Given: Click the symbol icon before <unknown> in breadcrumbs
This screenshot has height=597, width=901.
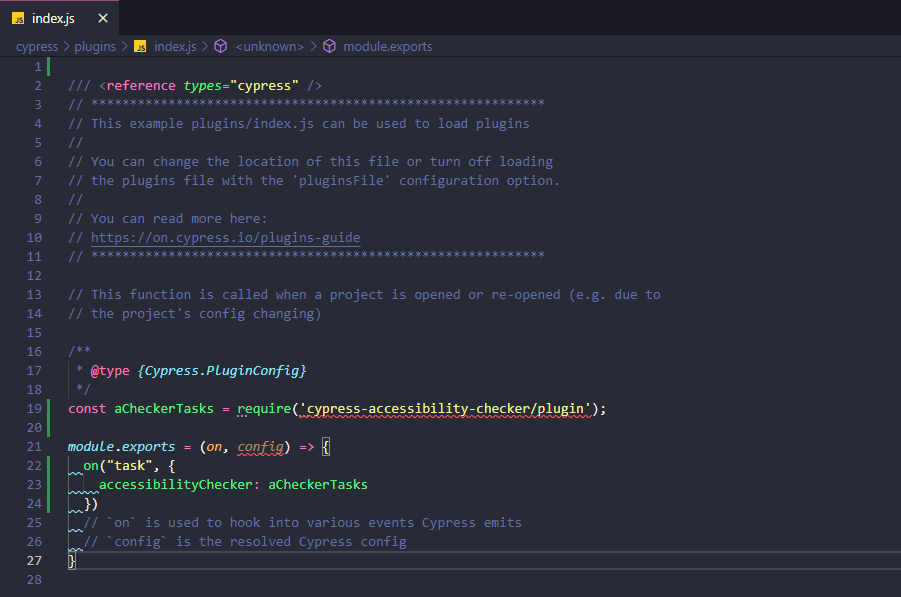Looking at the screenshot, I should click(222, 46).
